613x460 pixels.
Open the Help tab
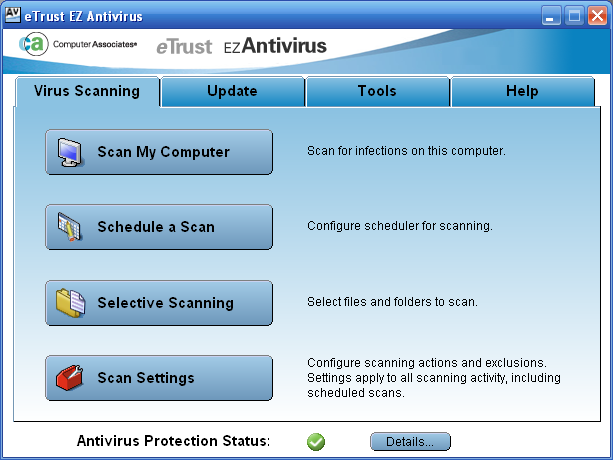pos(523,91)
